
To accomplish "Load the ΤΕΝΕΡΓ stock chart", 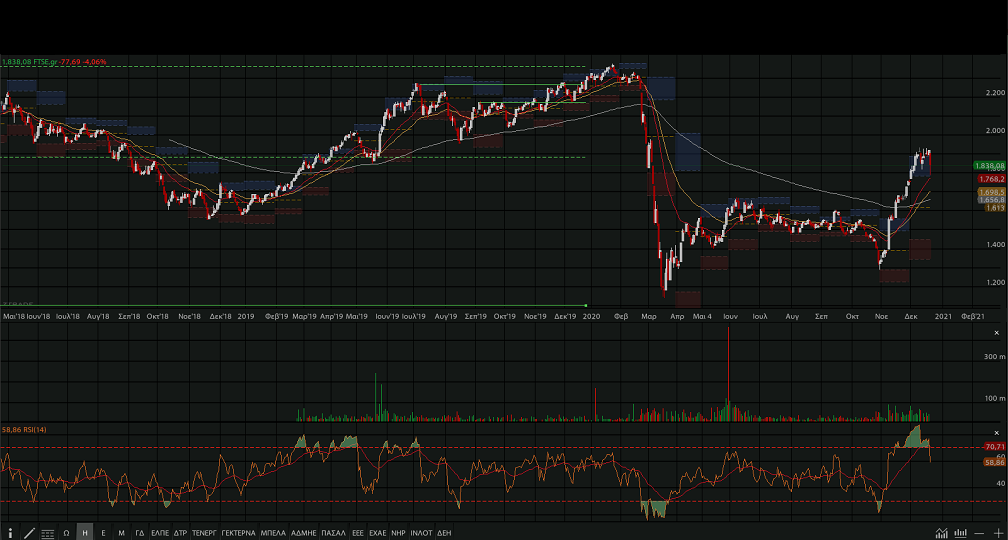I will (x=204, y=533).
